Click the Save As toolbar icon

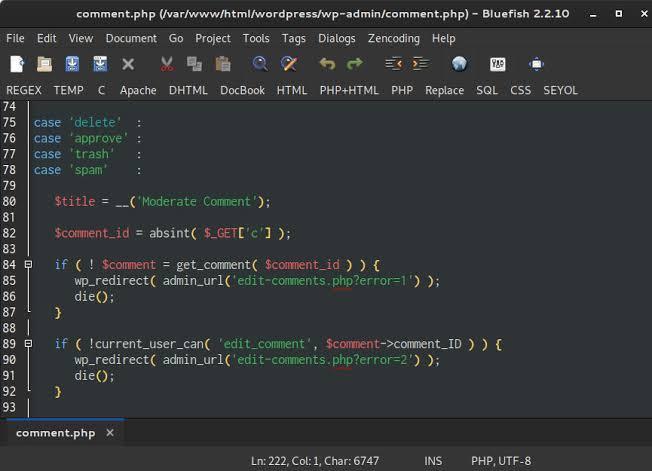100,64
